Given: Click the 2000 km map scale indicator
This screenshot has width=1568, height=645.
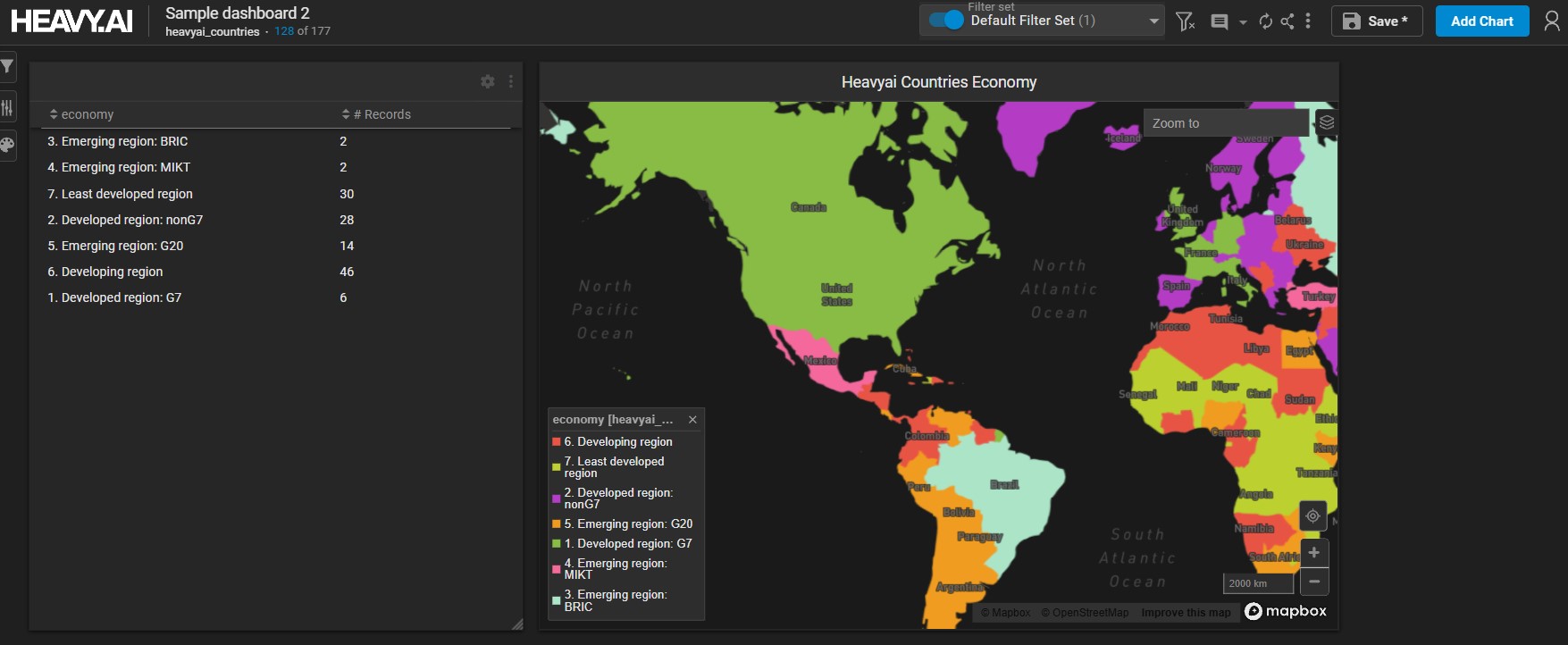Looking at the screenshot, I should tap(1258, 583).
